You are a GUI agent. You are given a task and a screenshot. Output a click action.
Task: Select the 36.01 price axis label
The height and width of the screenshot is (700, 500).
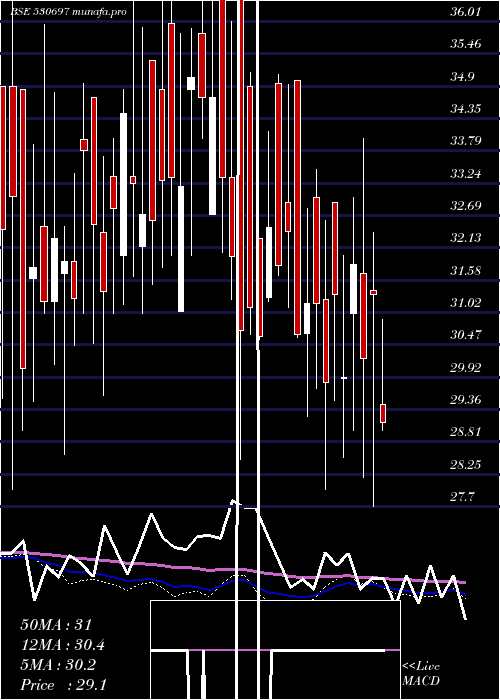(466, 12)
